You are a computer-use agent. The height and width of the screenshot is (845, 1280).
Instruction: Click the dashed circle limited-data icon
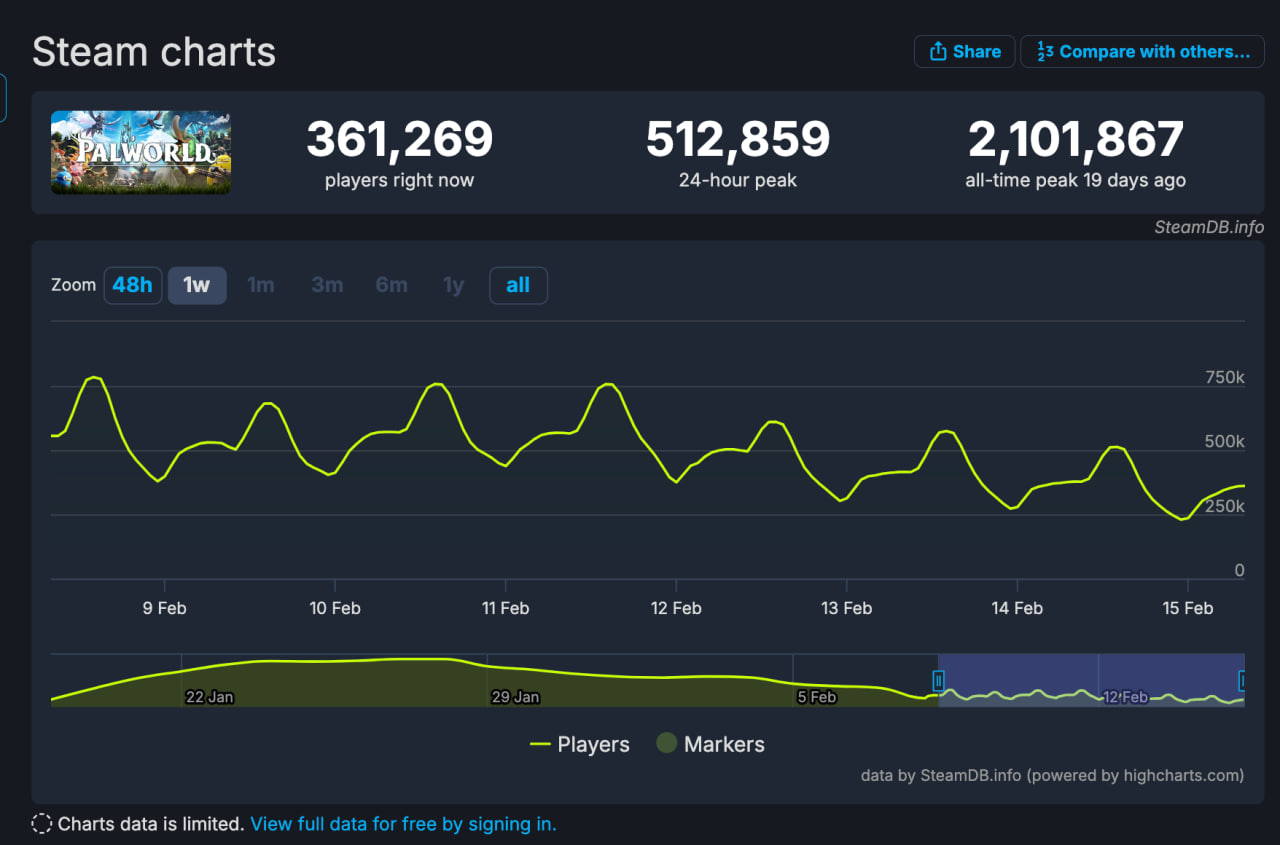(42, 824)
